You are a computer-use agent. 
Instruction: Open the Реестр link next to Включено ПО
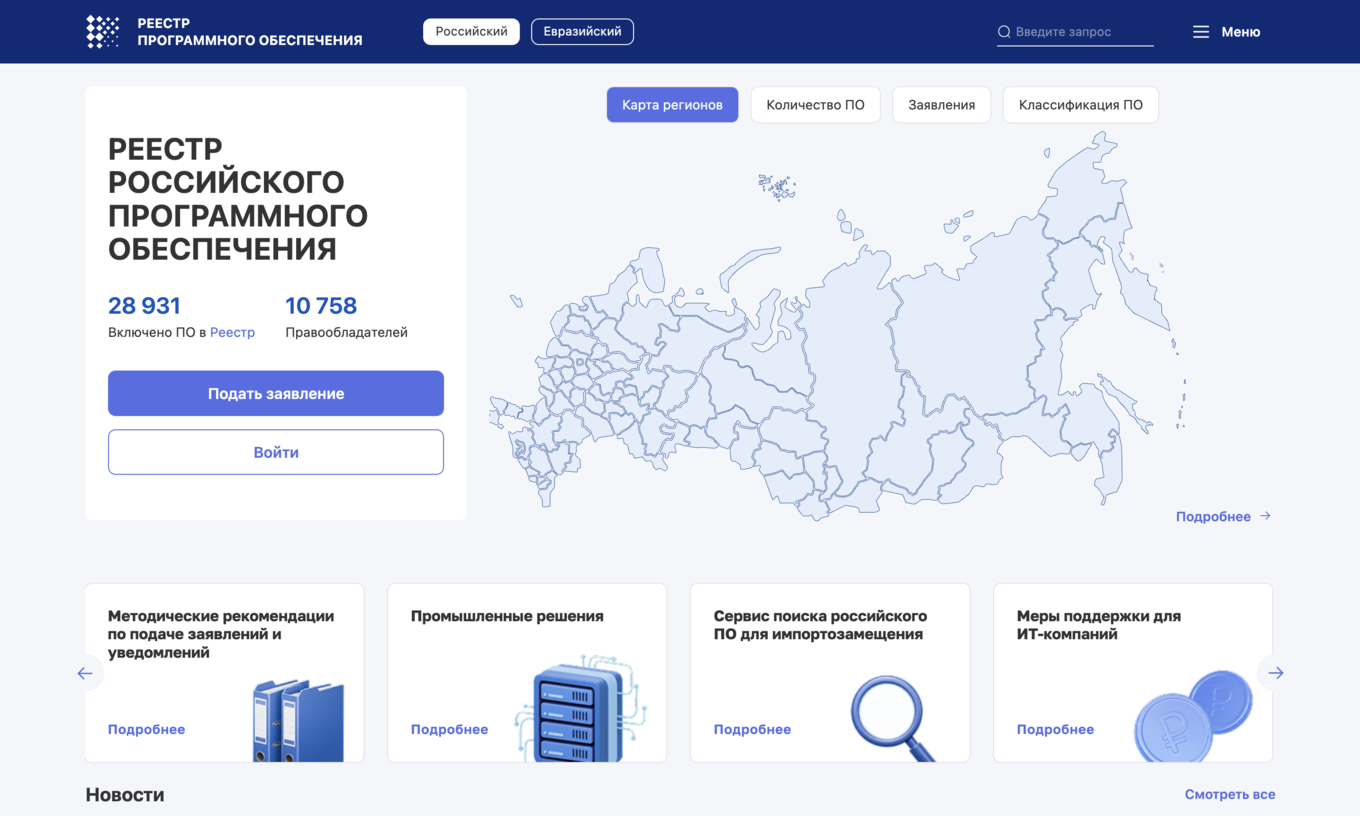click(x=232, y=332)
